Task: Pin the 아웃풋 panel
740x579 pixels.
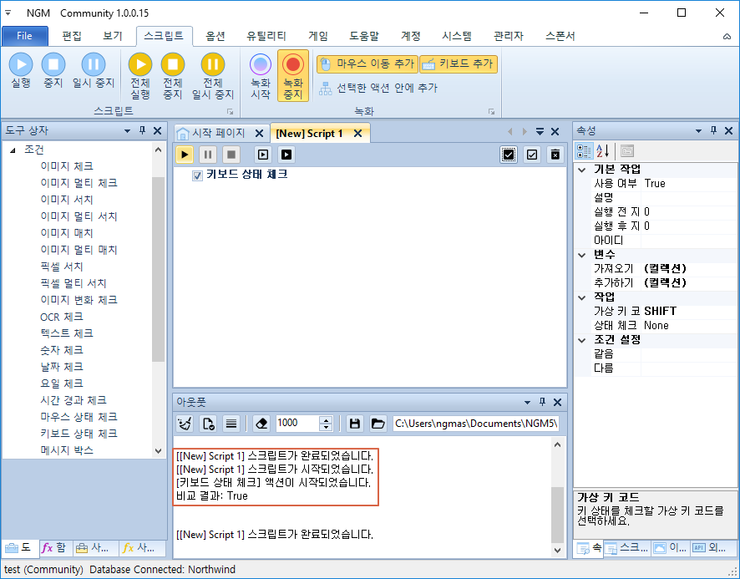Action: [542, 402]
